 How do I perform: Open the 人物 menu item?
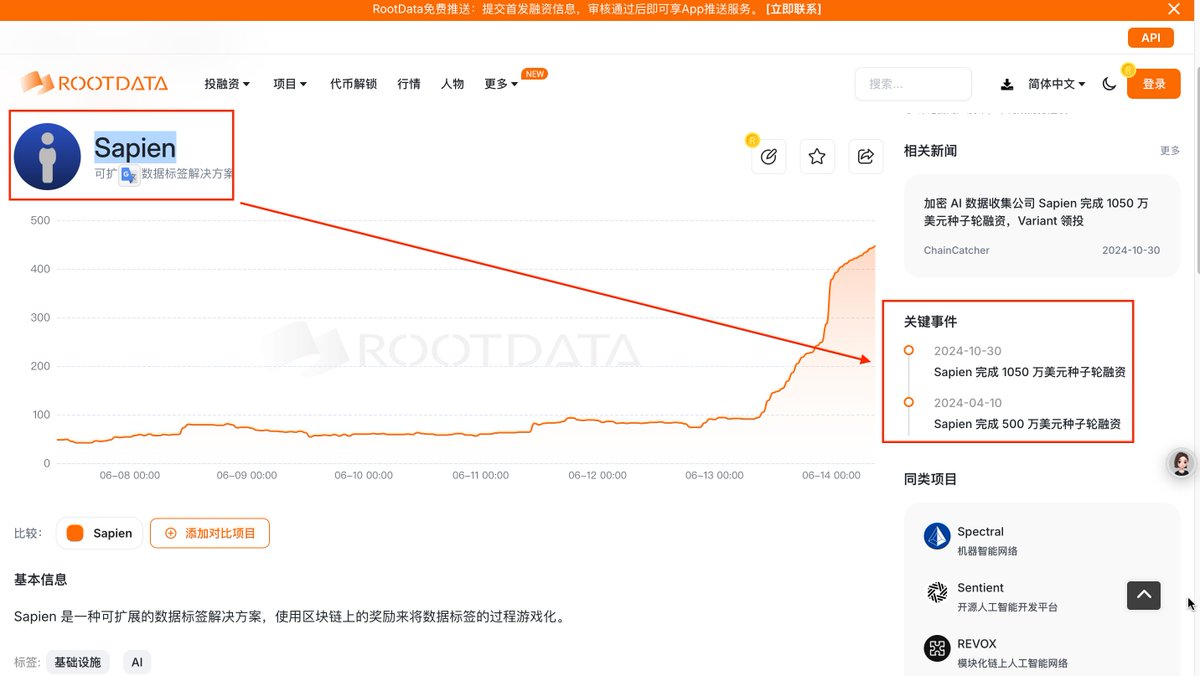click(452, 84)
